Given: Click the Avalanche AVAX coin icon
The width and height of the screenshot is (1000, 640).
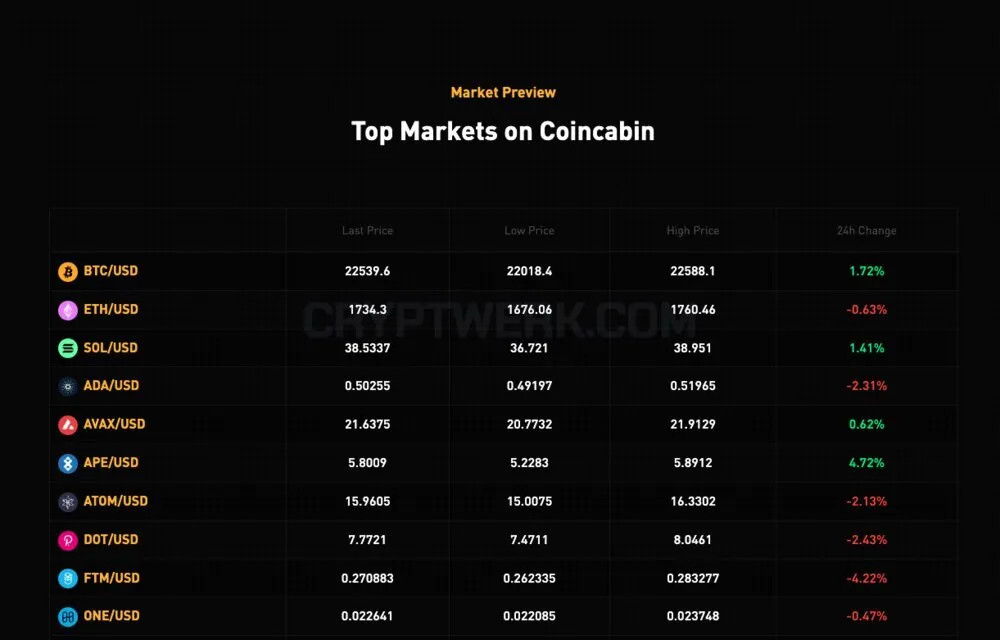Looking at the screenshot, I should click(x=68, y=425).
